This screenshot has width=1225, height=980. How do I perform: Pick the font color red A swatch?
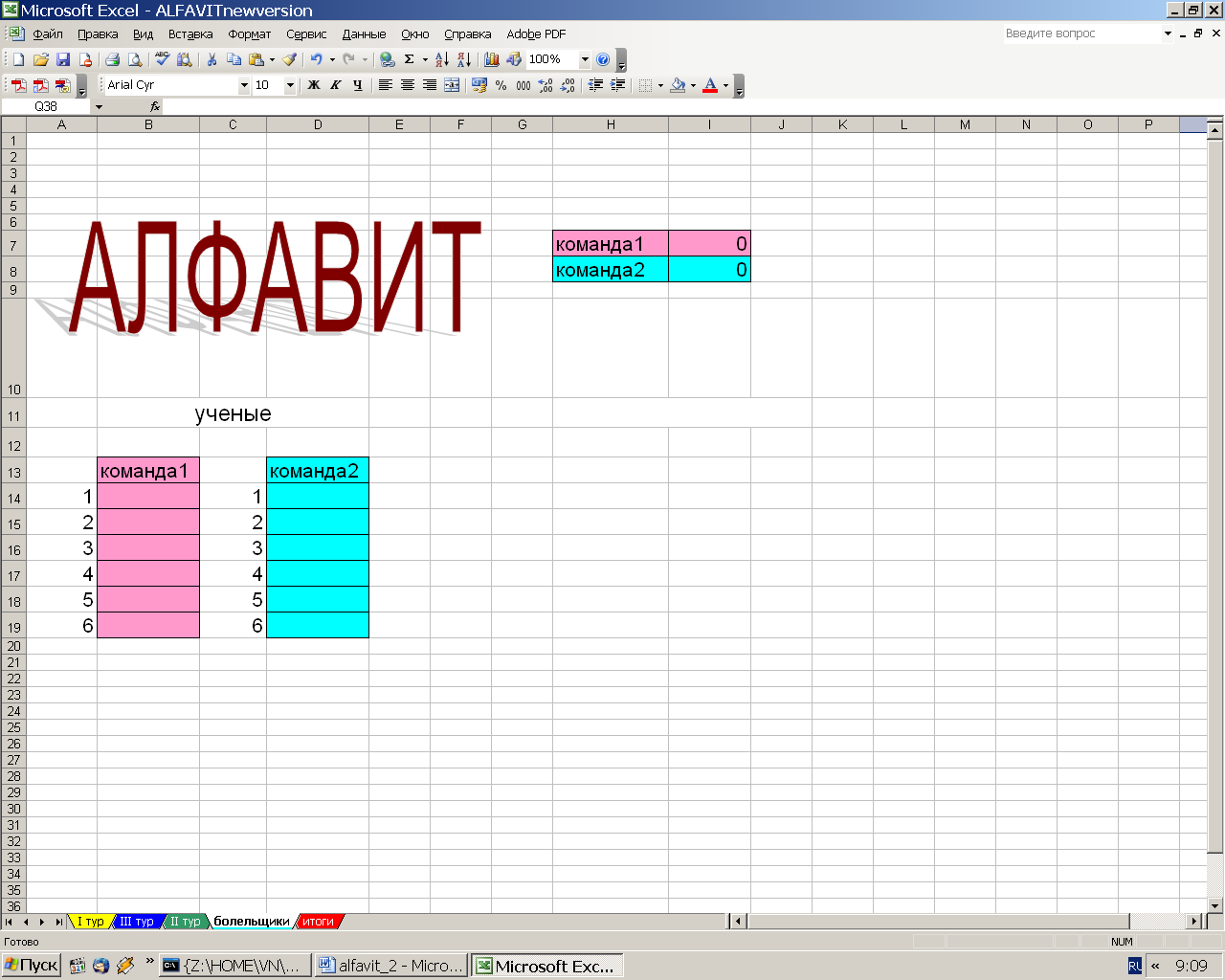tap(709, 85)
